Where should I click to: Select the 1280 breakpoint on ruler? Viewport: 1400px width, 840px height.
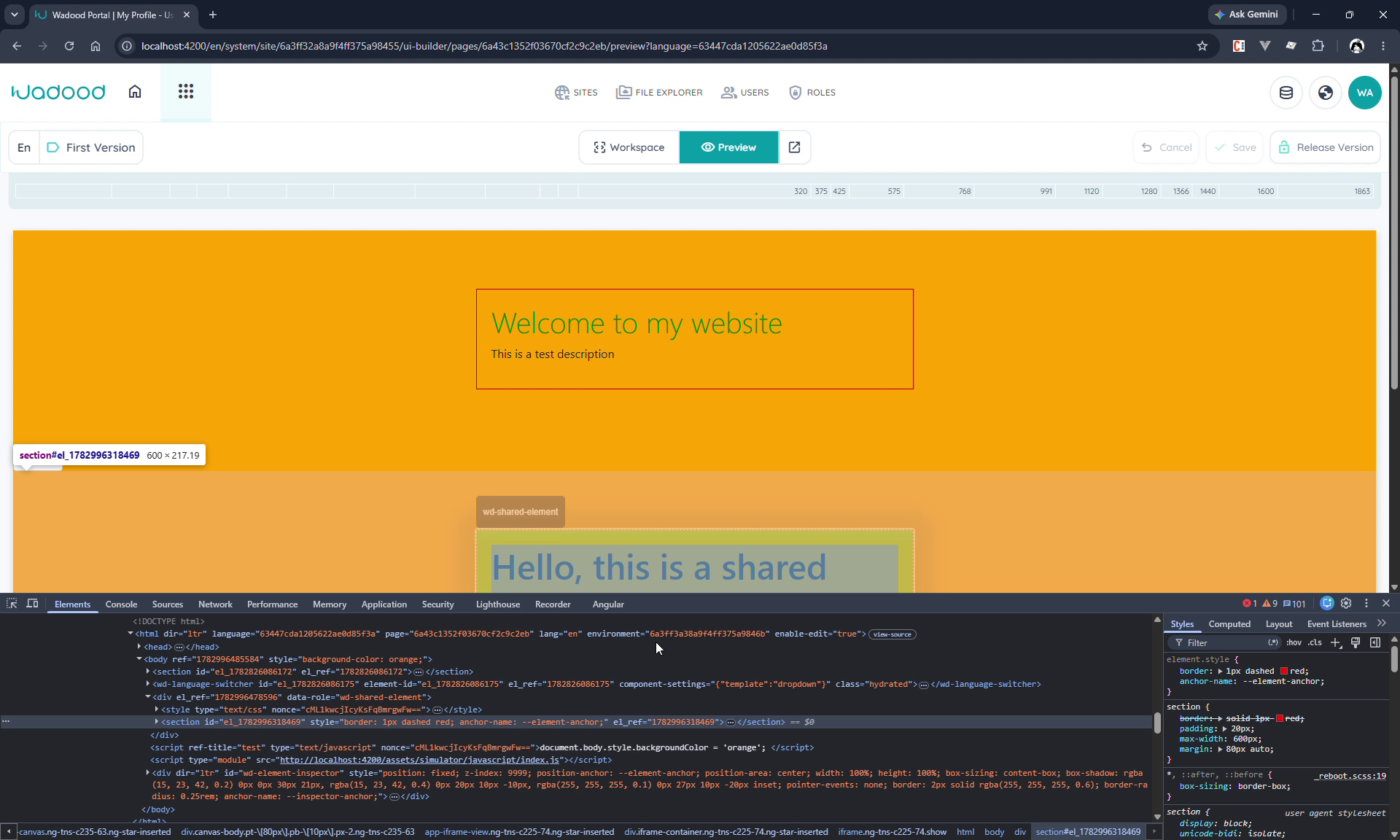(x=1149, y=191)
